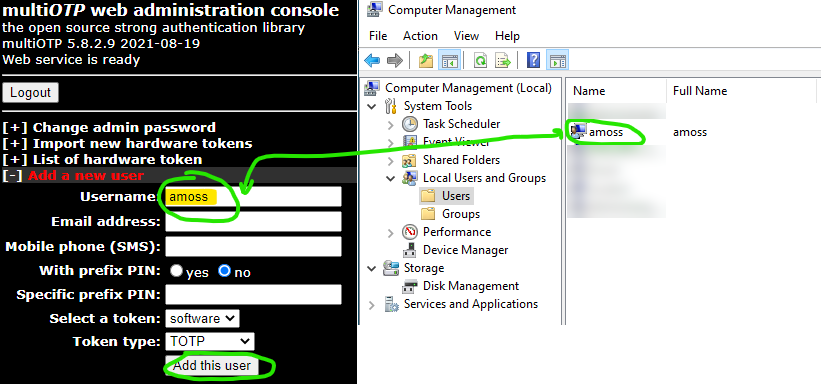Collapse the Storage tree node
The width and height of the screenshot is (822, 384).
point(372,269)
